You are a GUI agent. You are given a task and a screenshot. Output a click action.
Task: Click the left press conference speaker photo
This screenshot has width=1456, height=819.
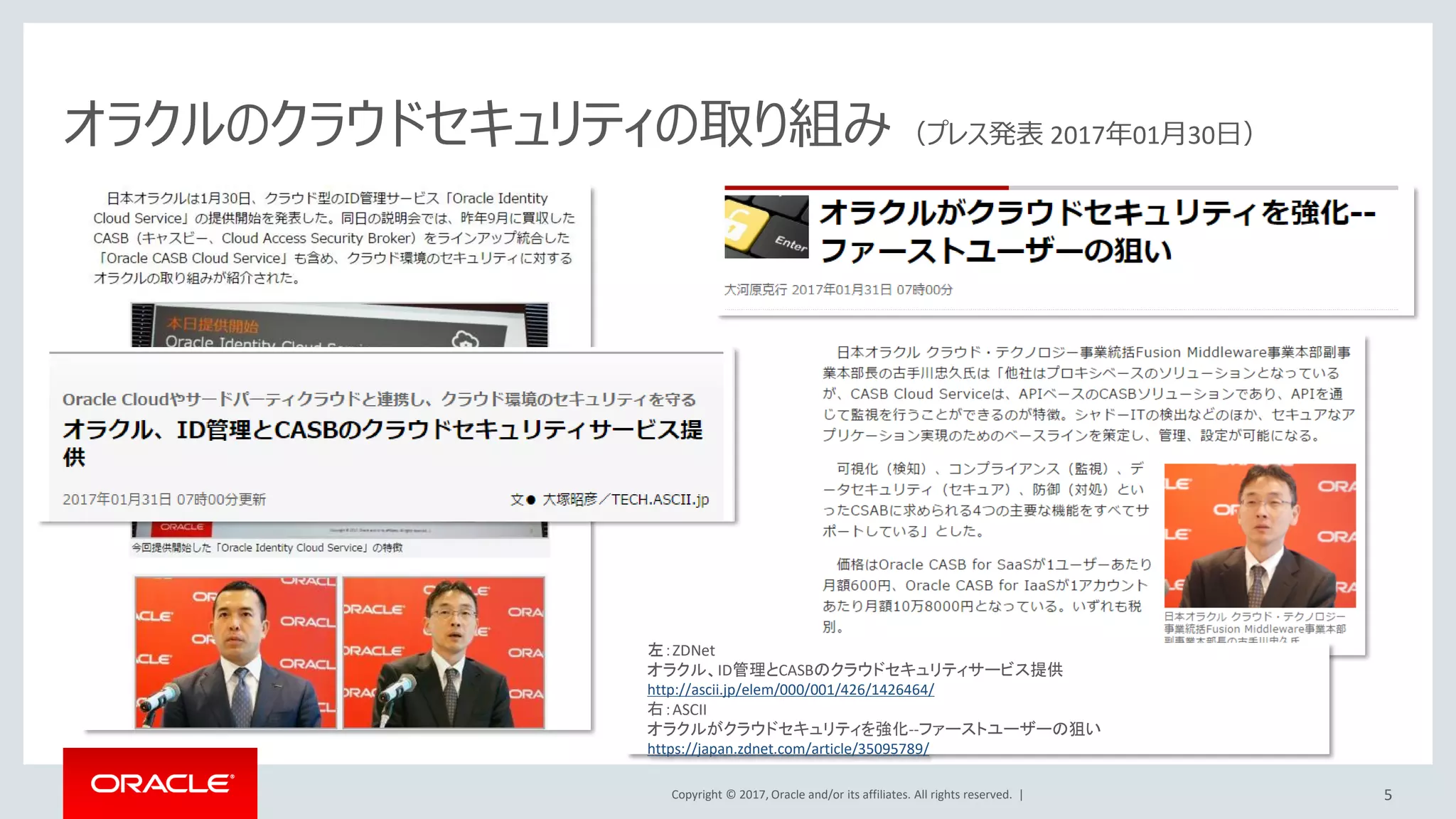(235, 653)
